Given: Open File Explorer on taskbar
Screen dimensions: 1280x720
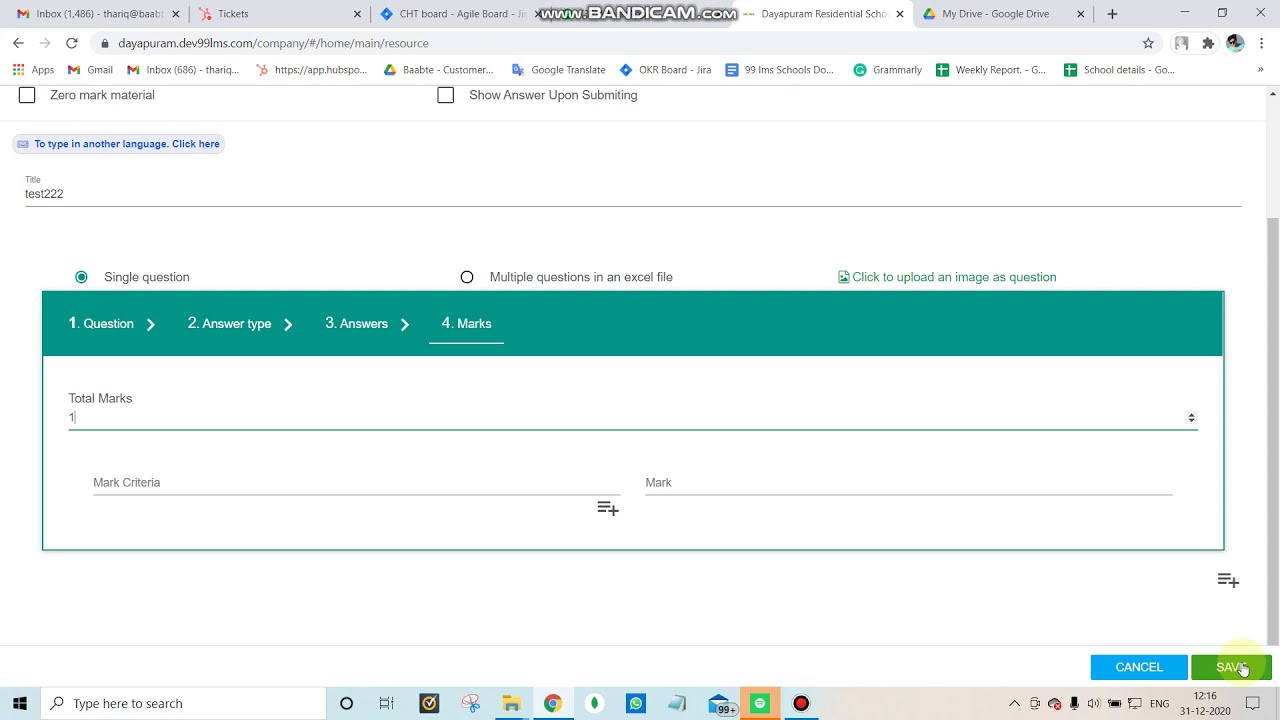Looking at the screenshot, I should pyautogui.click(x=511, y=703).
